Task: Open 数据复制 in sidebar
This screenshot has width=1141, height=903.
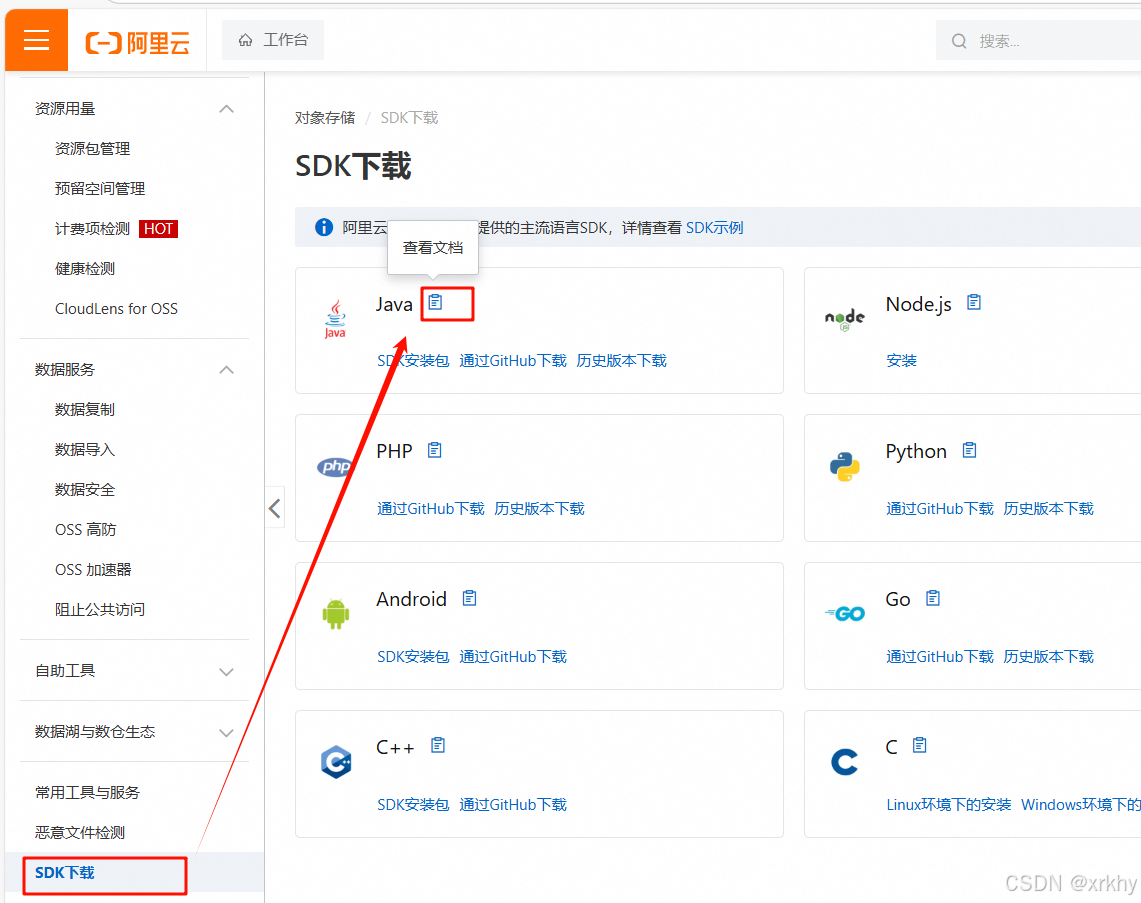Action: click(85, 410)
